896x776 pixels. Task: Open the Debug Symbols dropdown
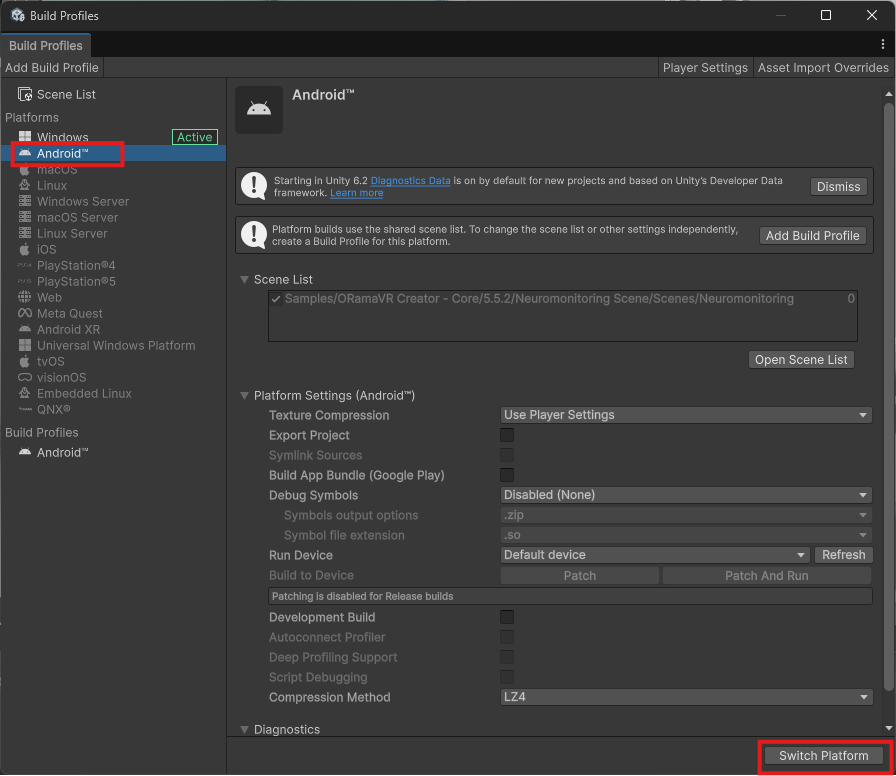click(x=686, y=495)
